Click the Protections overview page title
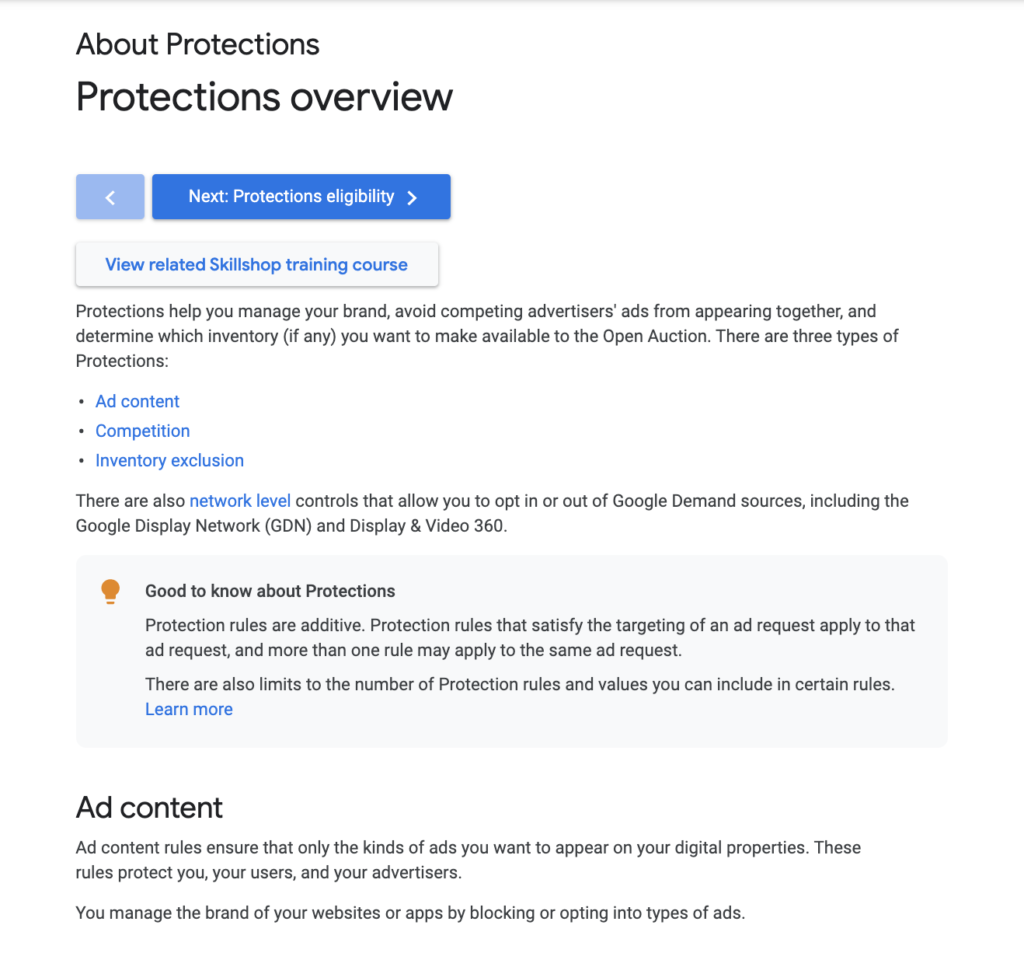The image size is (1024, 953). pos(264,97)
